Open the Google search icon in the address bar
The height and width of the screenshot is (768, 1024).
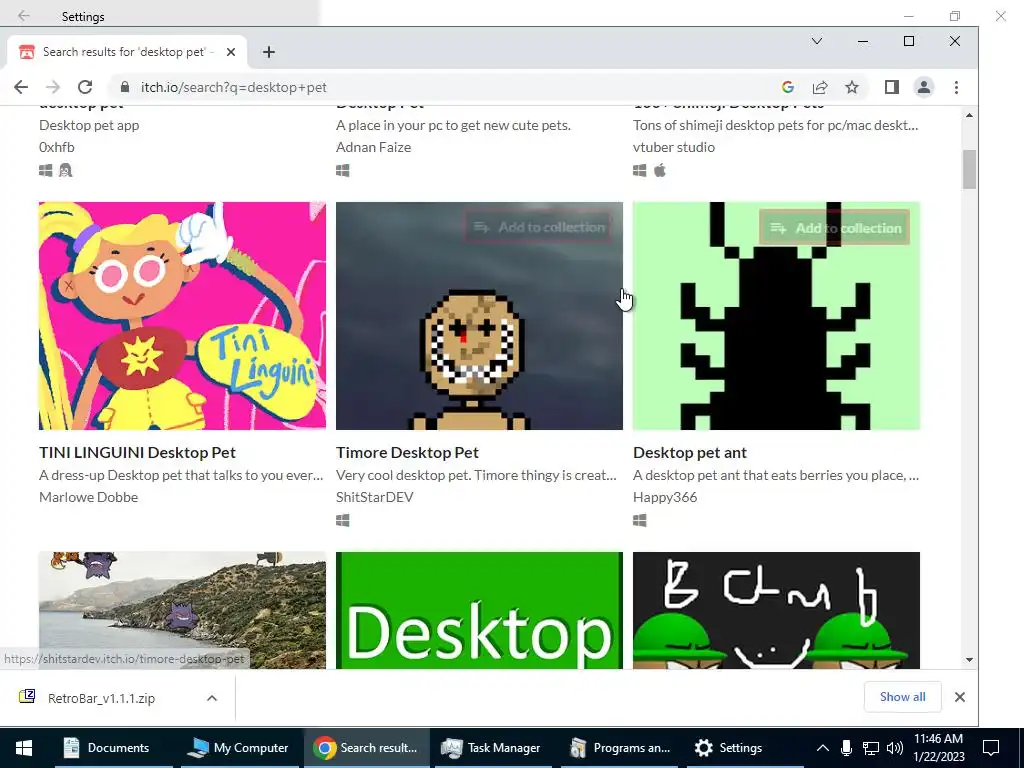coord(788,87)
